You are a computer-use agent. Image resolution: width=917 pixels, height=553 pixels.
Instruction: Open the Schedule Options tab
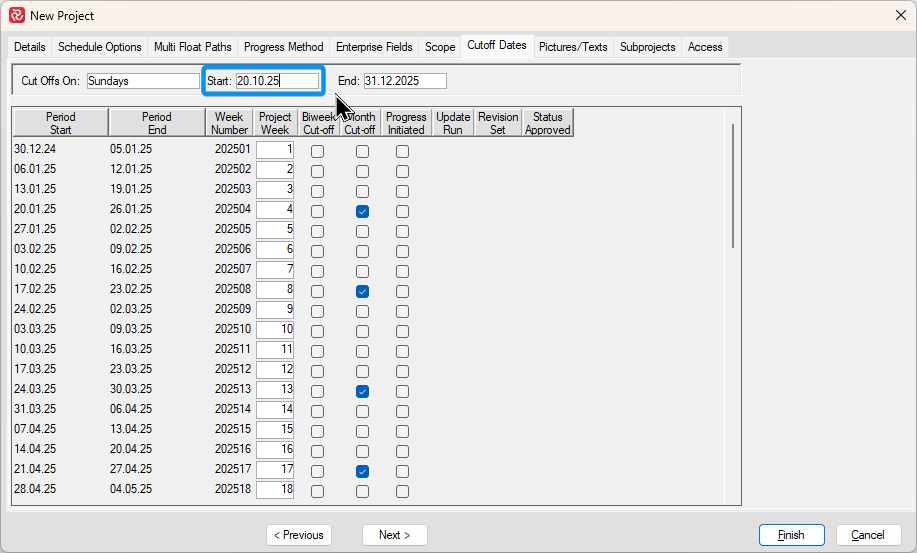[x=100, y=47]
